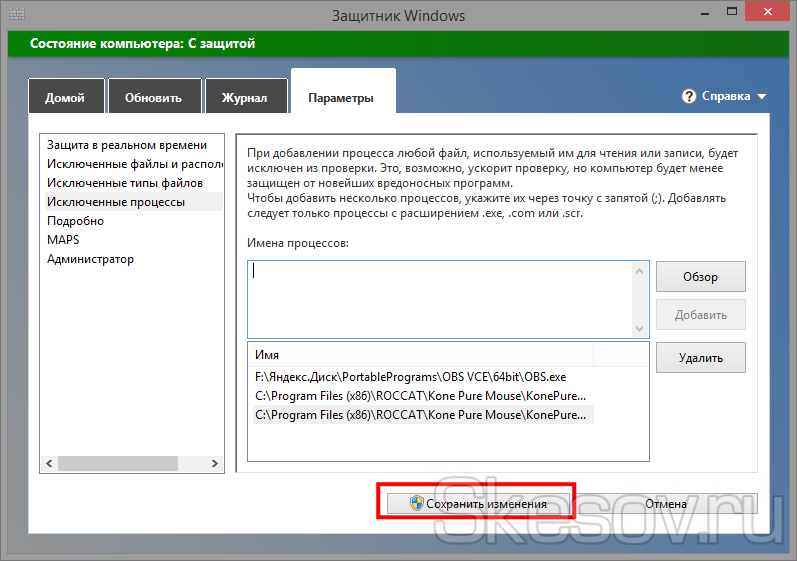Expand the Справка dropdown arrow
797x561 pixels.
(762, 97)
